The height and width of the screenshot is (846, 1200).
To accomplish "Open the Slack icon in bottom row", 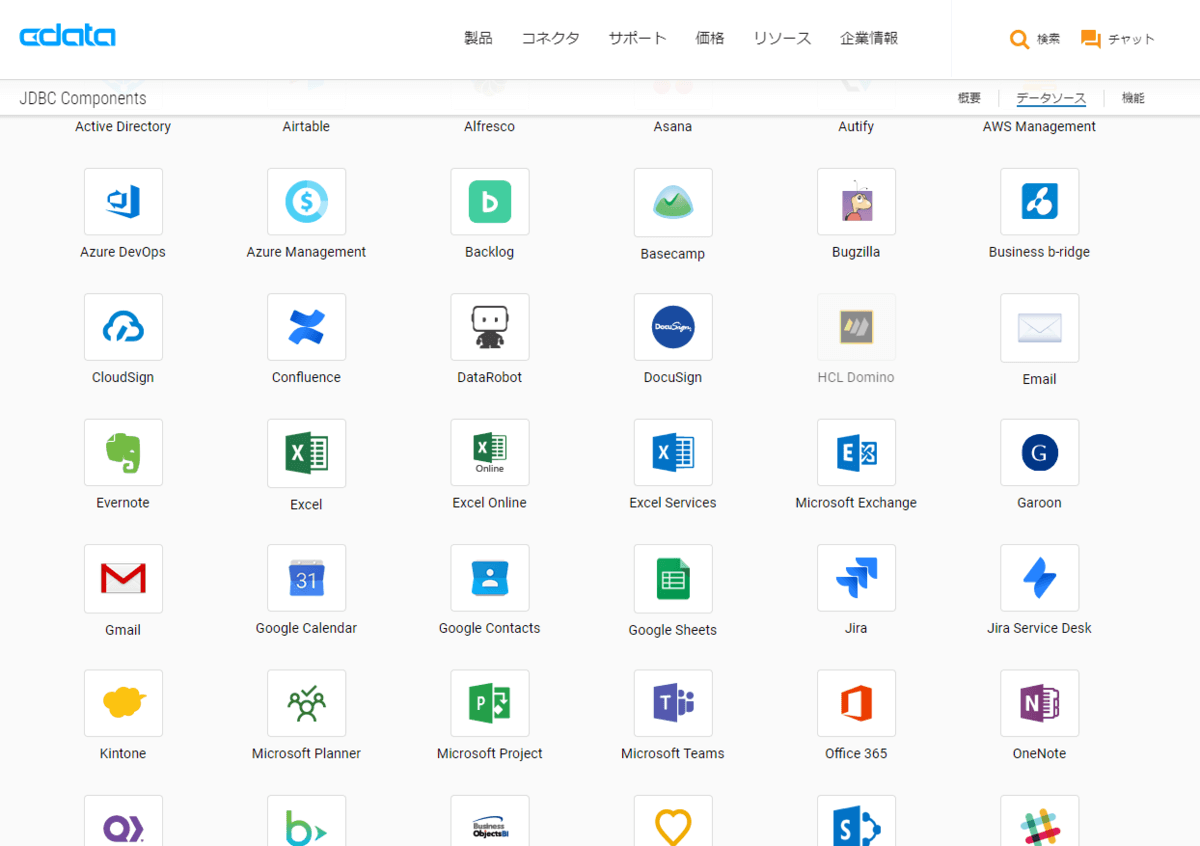I will (x=1039, y=820).
